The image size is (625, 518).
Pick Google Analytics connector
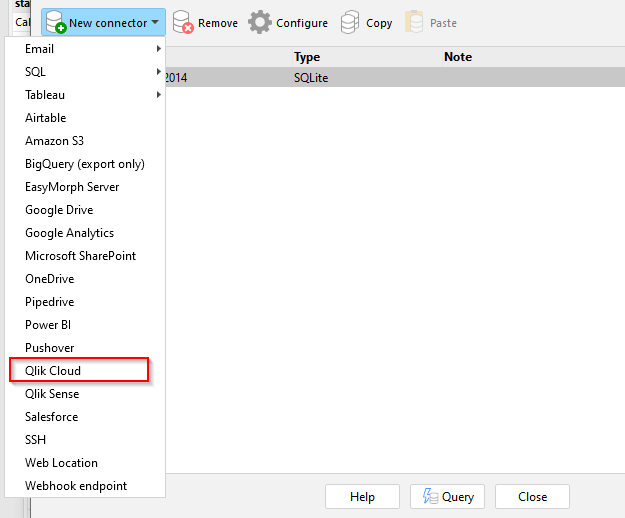[x=85, y=233]
